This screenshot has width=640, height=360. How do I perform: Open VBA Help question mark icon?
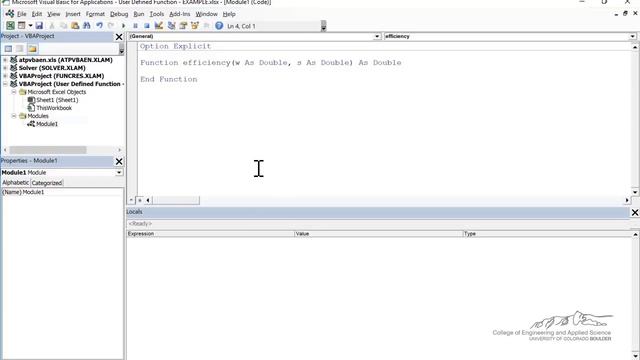pyautogui.click(x=219, y=26)
